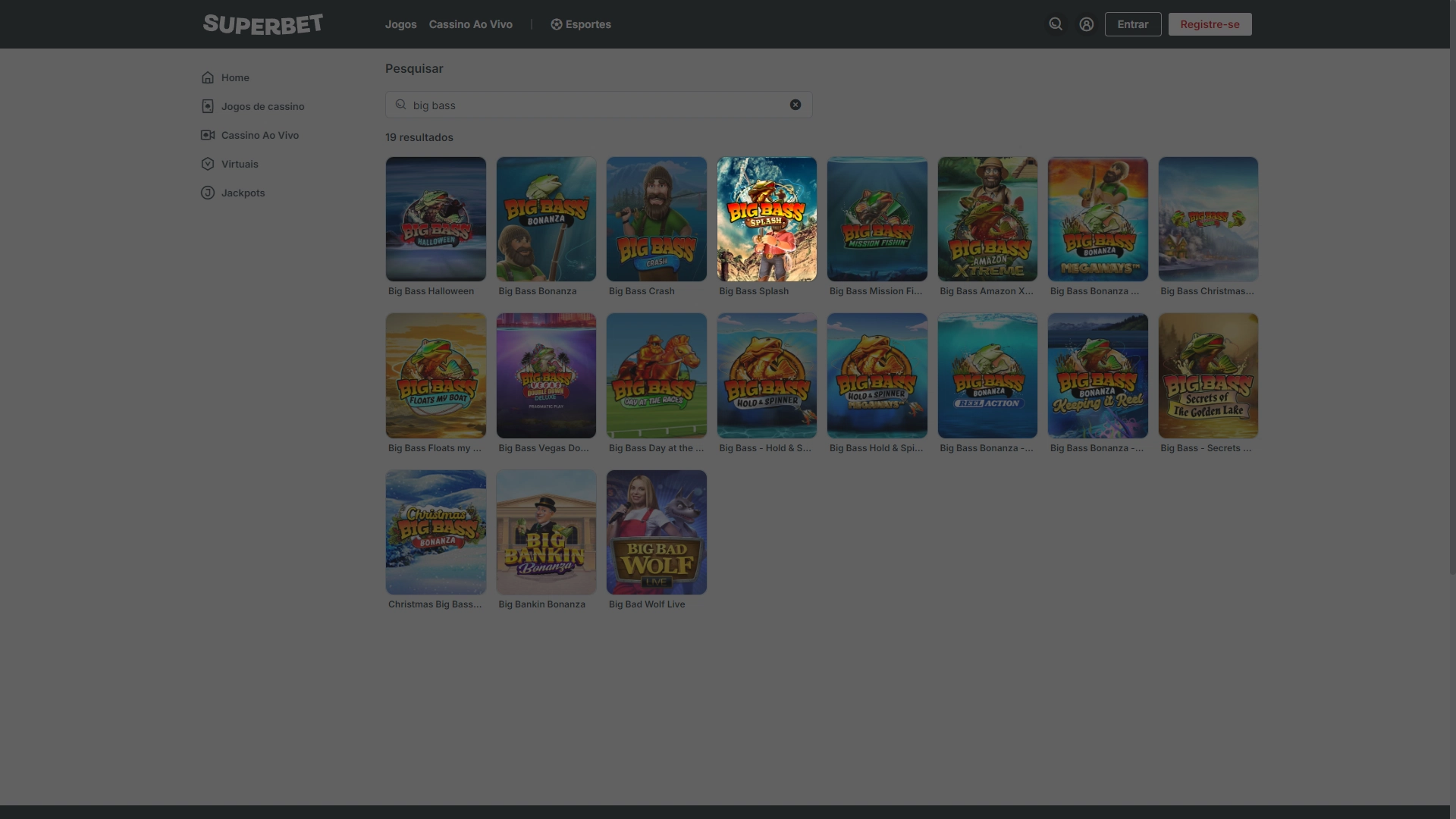Open Big Bad Wolf Live thumbnail
This screenshot has height=819, width=1456.
[656, 532]
